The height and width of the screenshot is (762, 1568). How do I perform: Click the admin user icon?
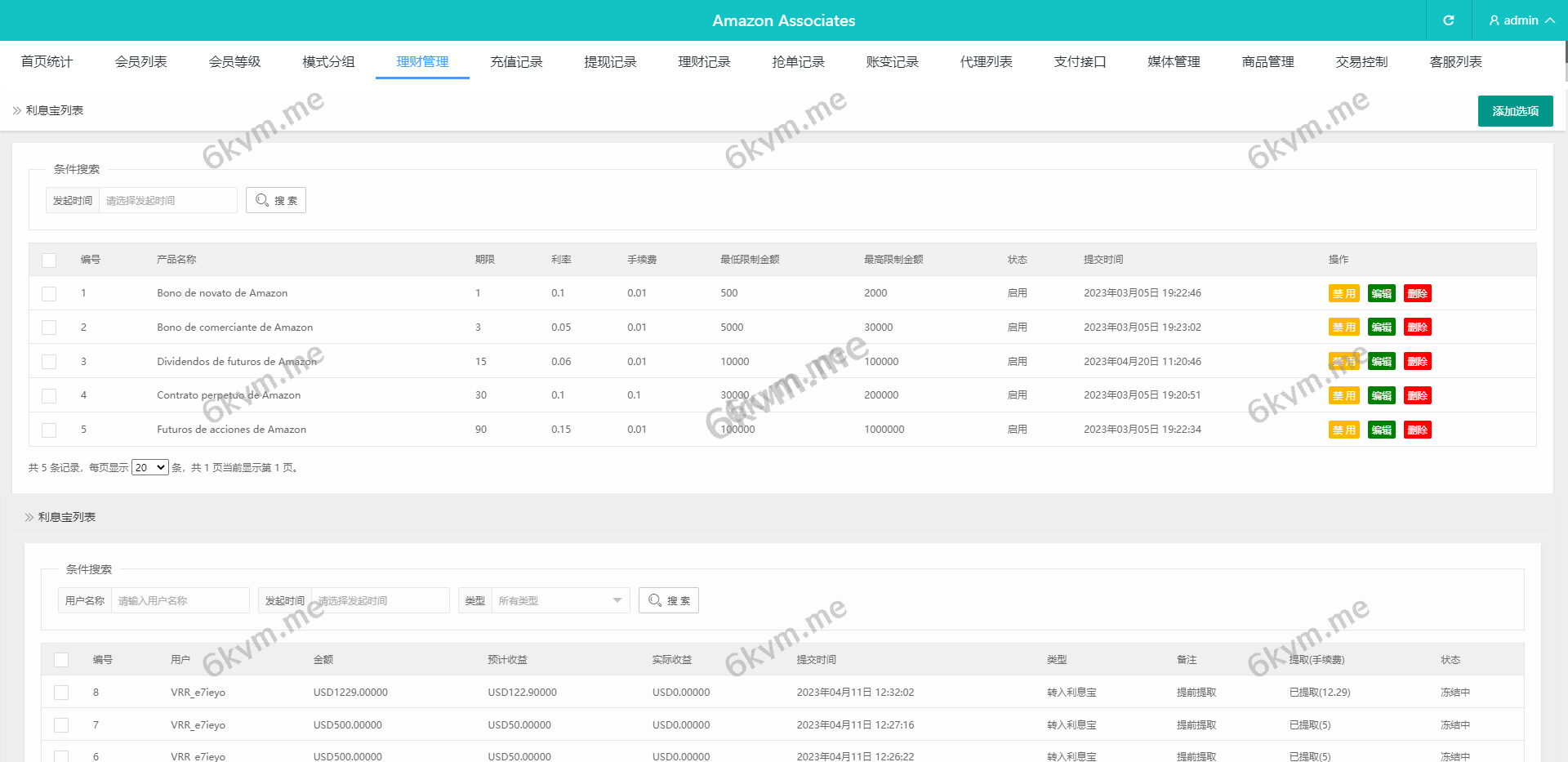pyautogui.click(x=1494, y=20)
